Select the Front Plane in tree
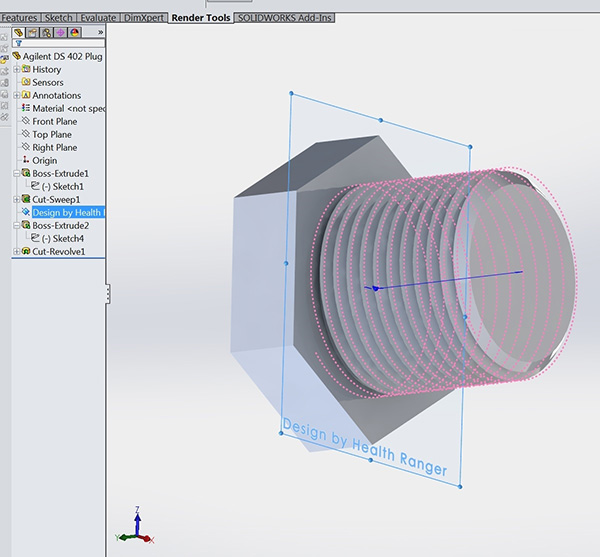Screen dimensions: 600x557 pyautogui.click(x=54, y=122)
